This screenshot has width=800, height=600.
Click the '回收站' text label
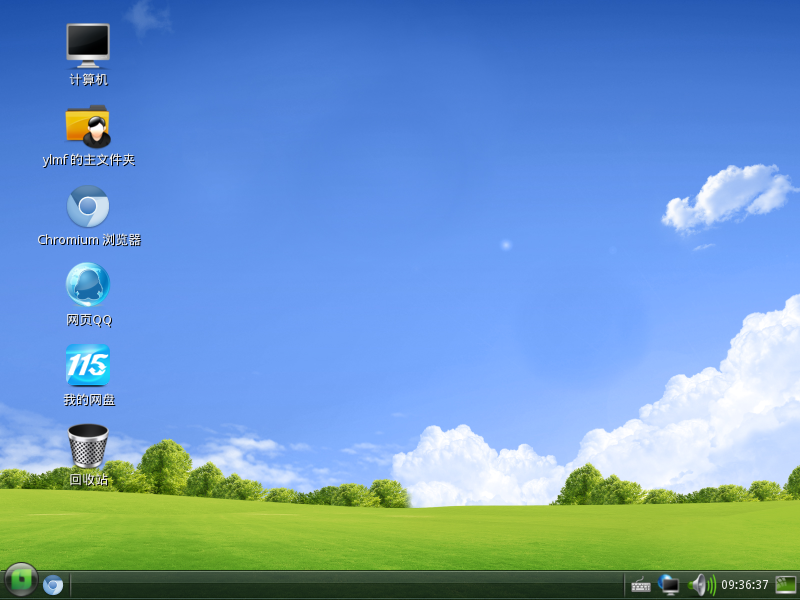click(x=89, y=480)
